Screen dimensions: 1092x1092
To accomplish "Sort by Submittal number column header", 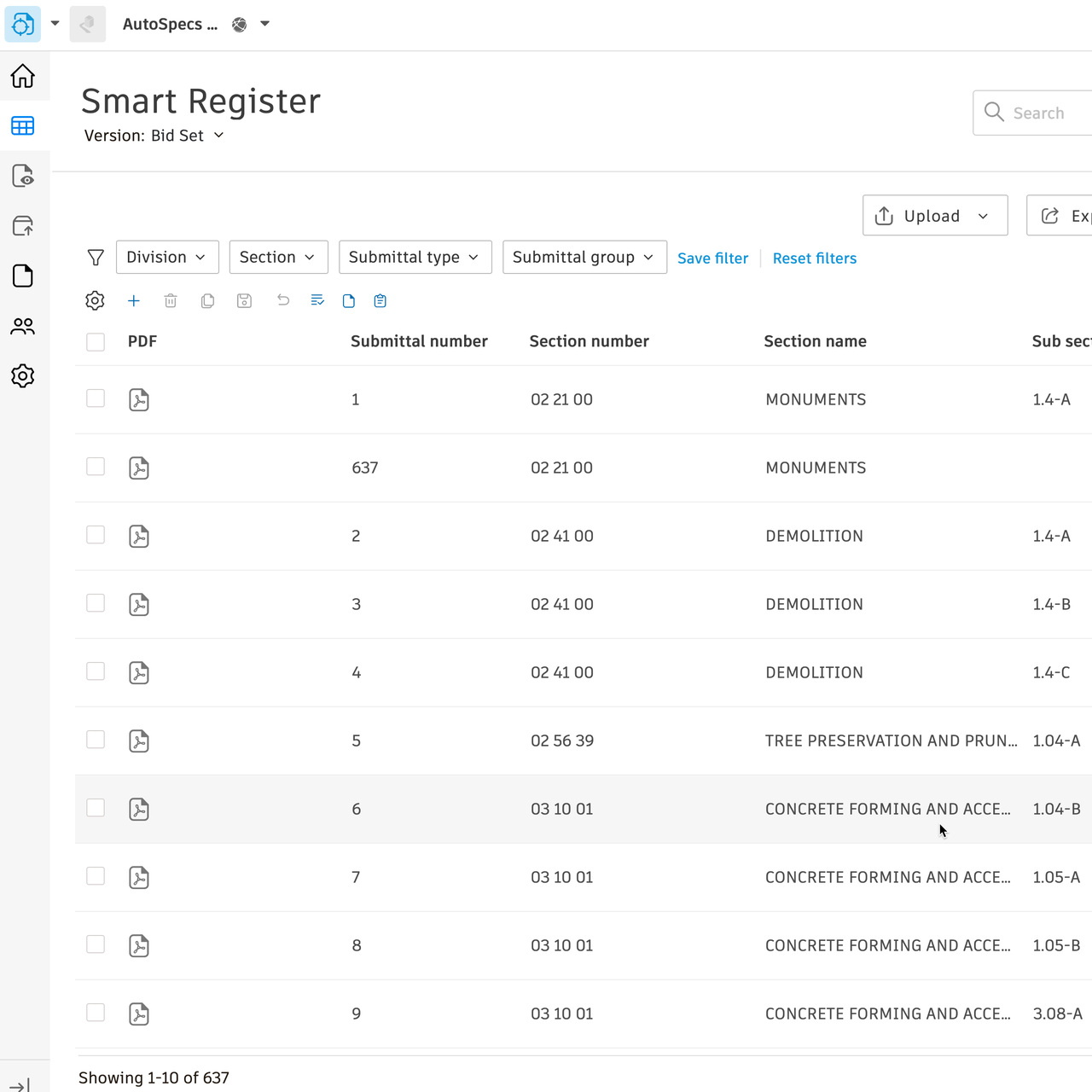I will pos(419,341).
